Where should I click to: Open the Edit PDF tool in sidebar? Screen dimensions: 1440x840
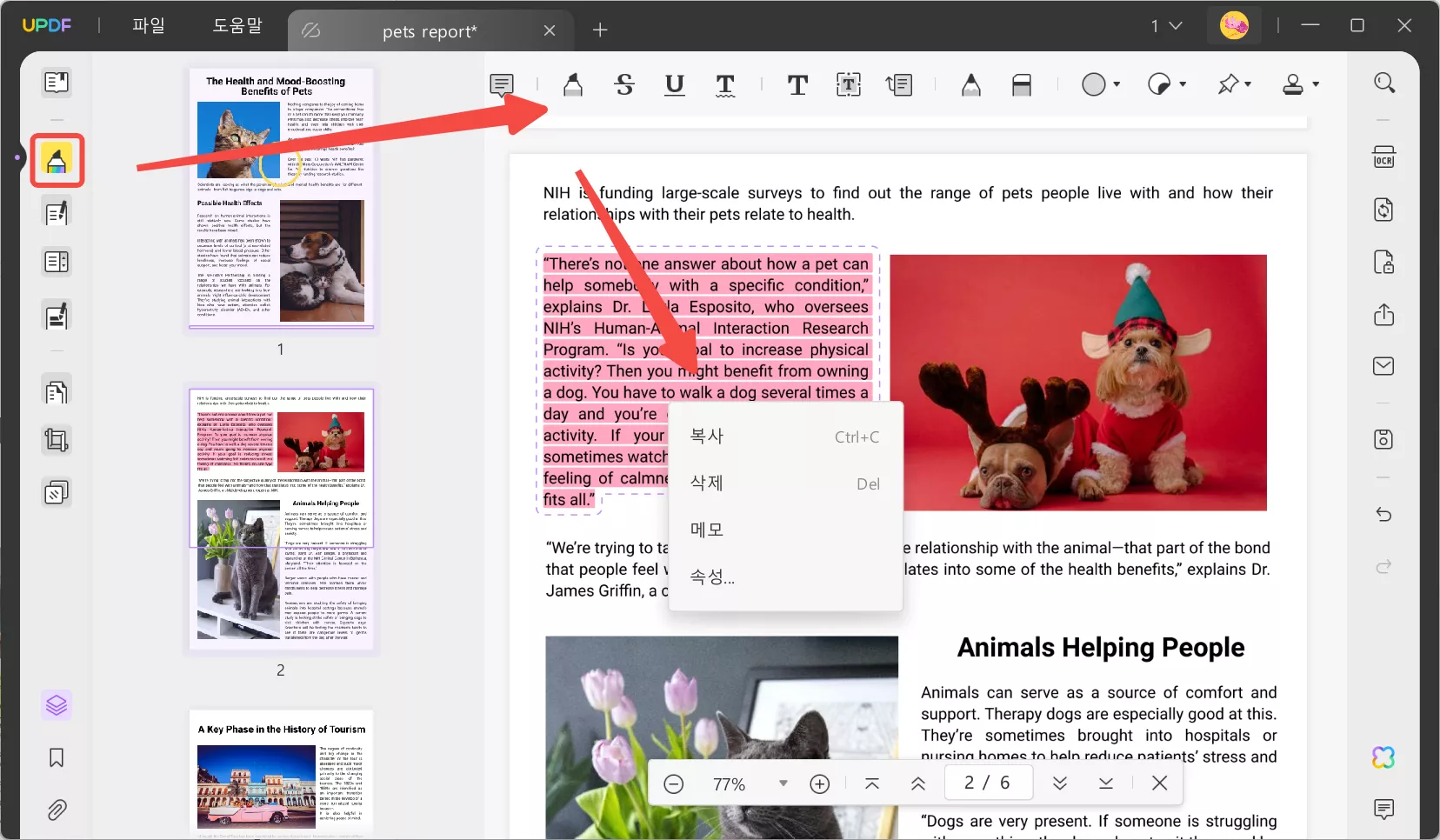57,213
